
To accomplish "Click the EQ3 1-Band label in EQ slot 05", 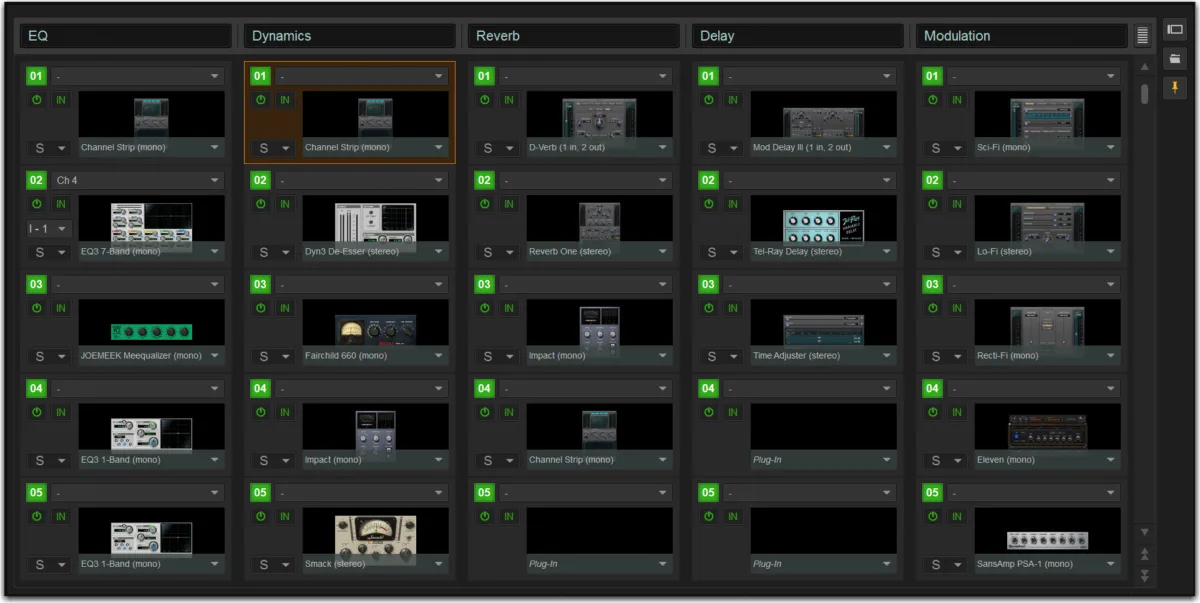I will click(x=120, y=564).
